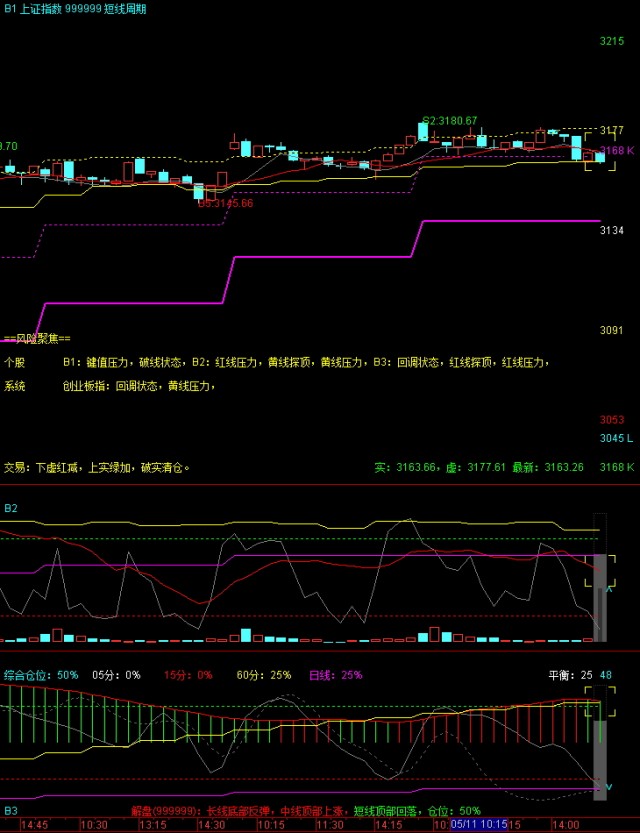Viewport: 640px width, 833px height.
Task: Click the cyan down arrow in B3 panel
Action: [x=609, y=787]
